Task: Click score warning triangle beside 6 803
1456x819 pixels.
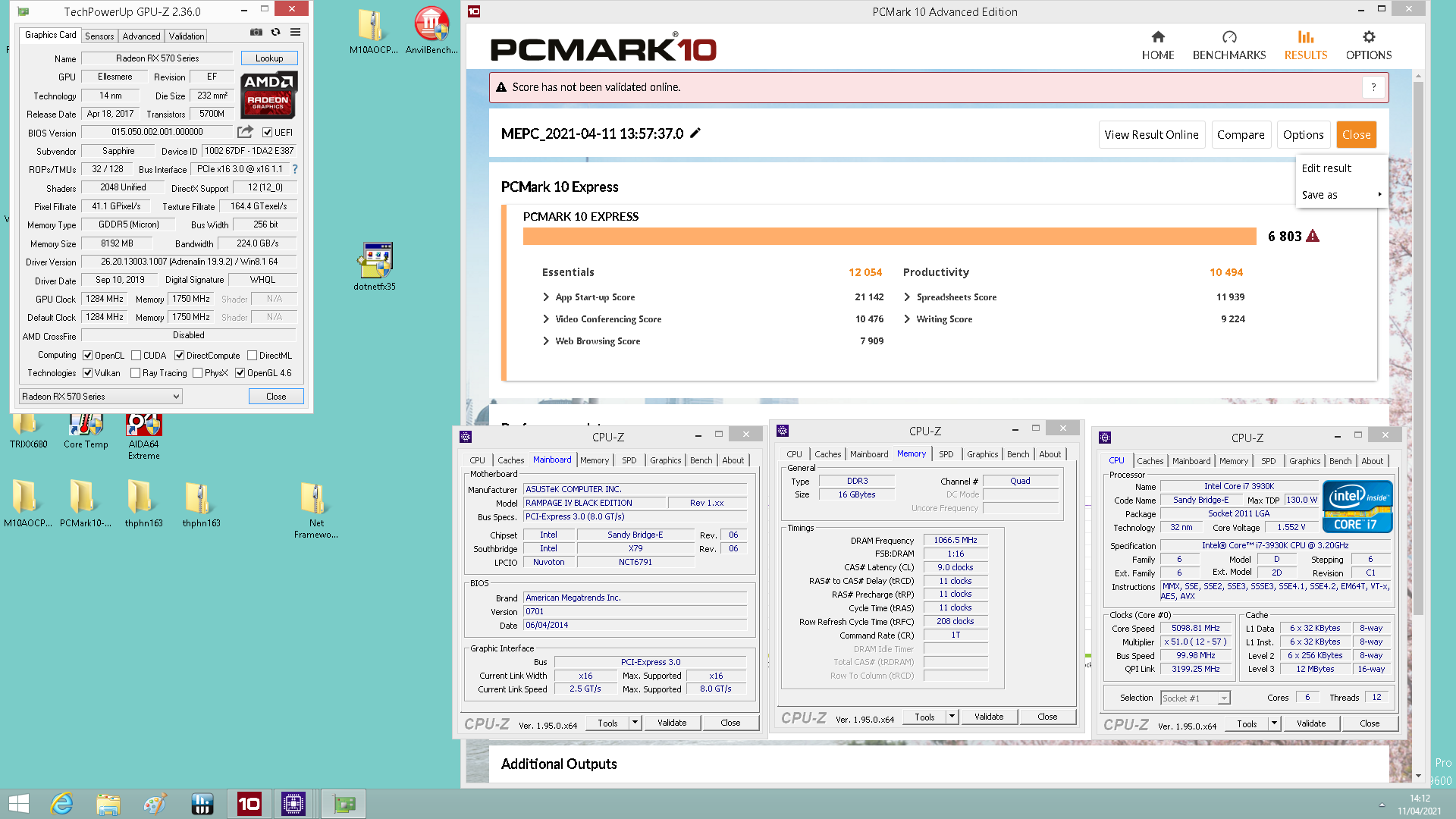Action: coord(1313,236)
